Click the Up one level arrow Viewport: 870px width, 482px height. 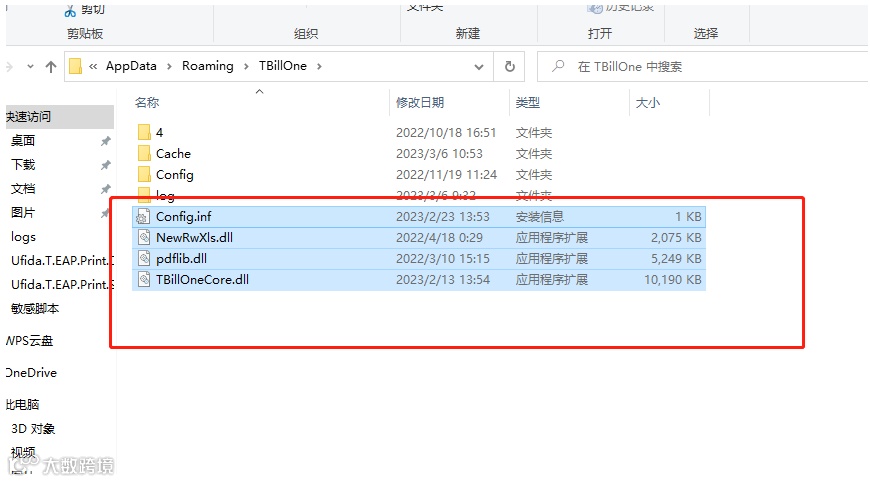[x=51, y=67]
